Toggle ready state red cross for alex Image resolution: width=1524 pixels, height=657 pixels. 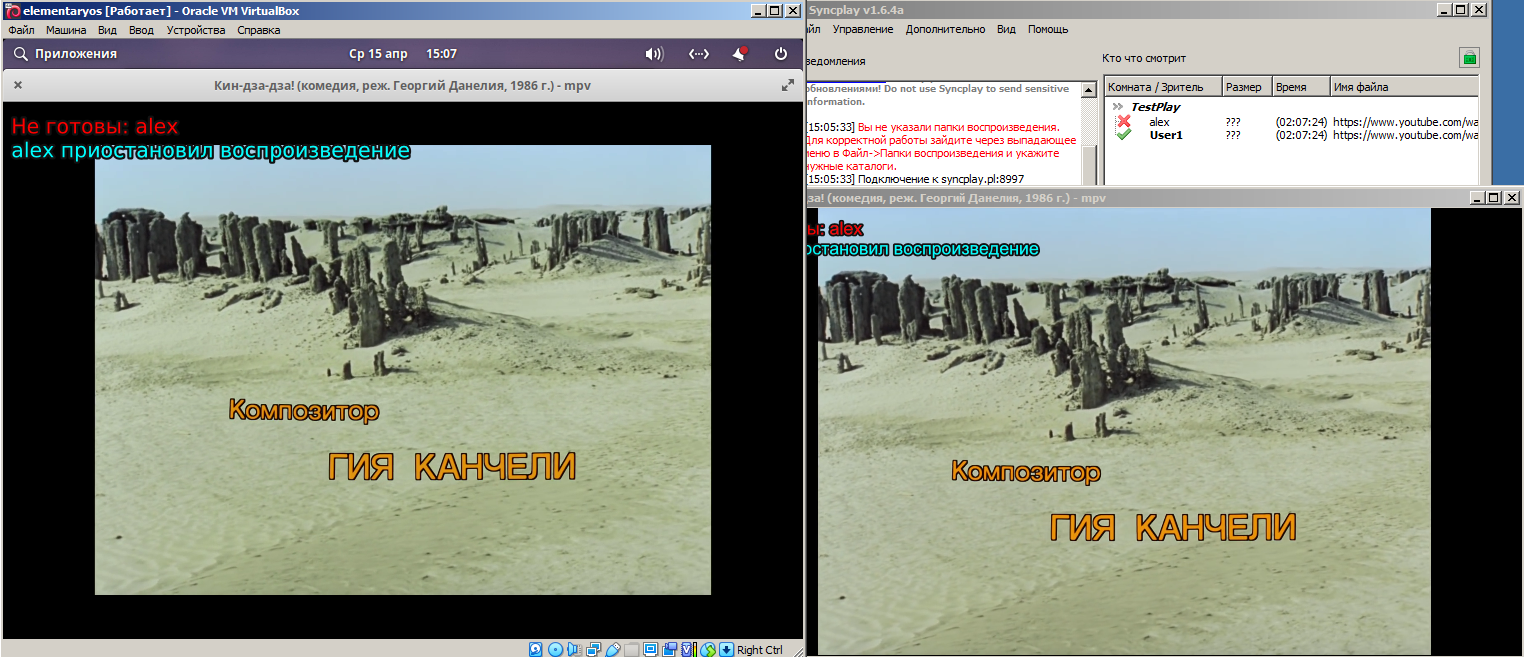tap(1124, 122)
